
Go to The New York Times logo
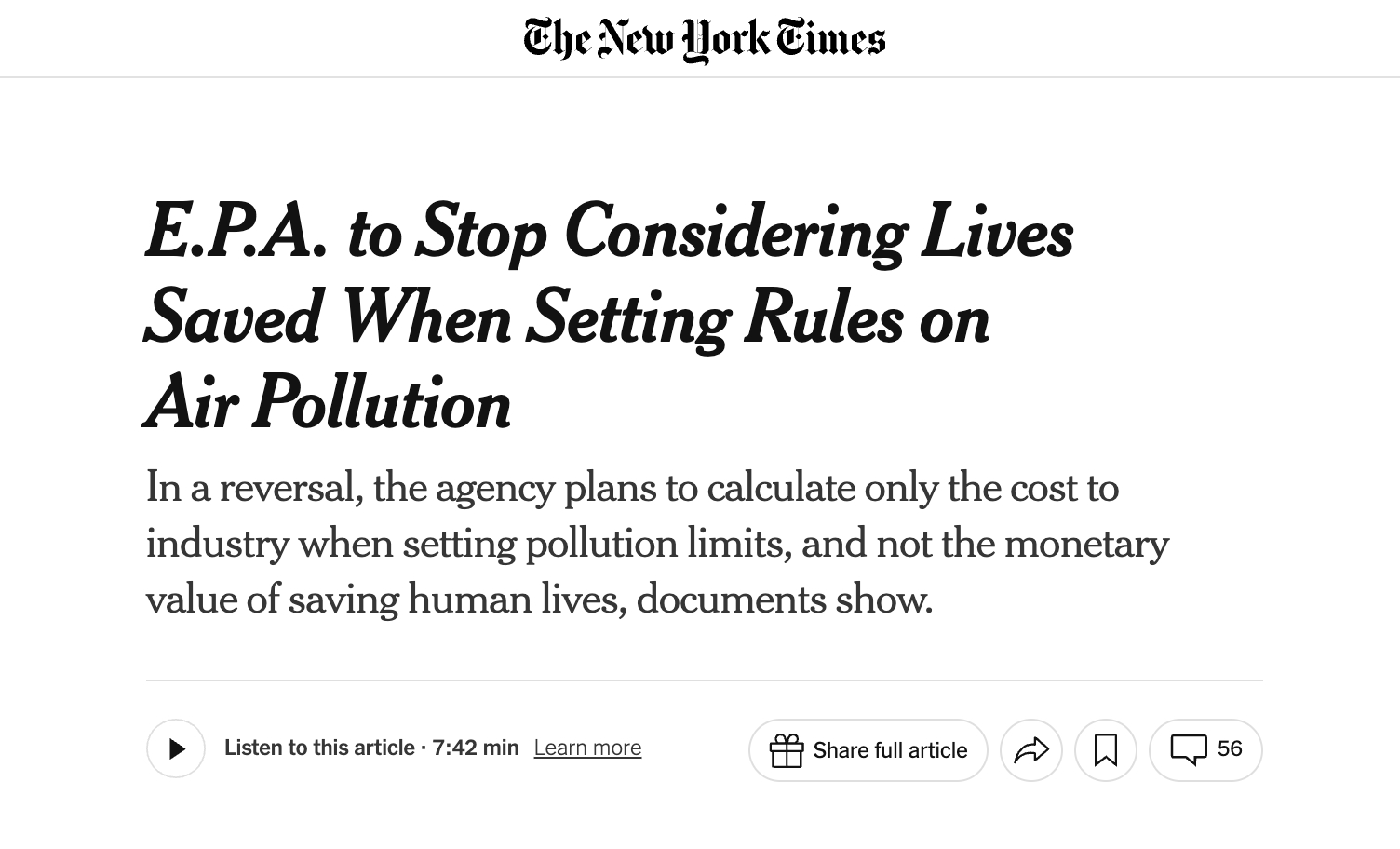click(x=704, y=39)
